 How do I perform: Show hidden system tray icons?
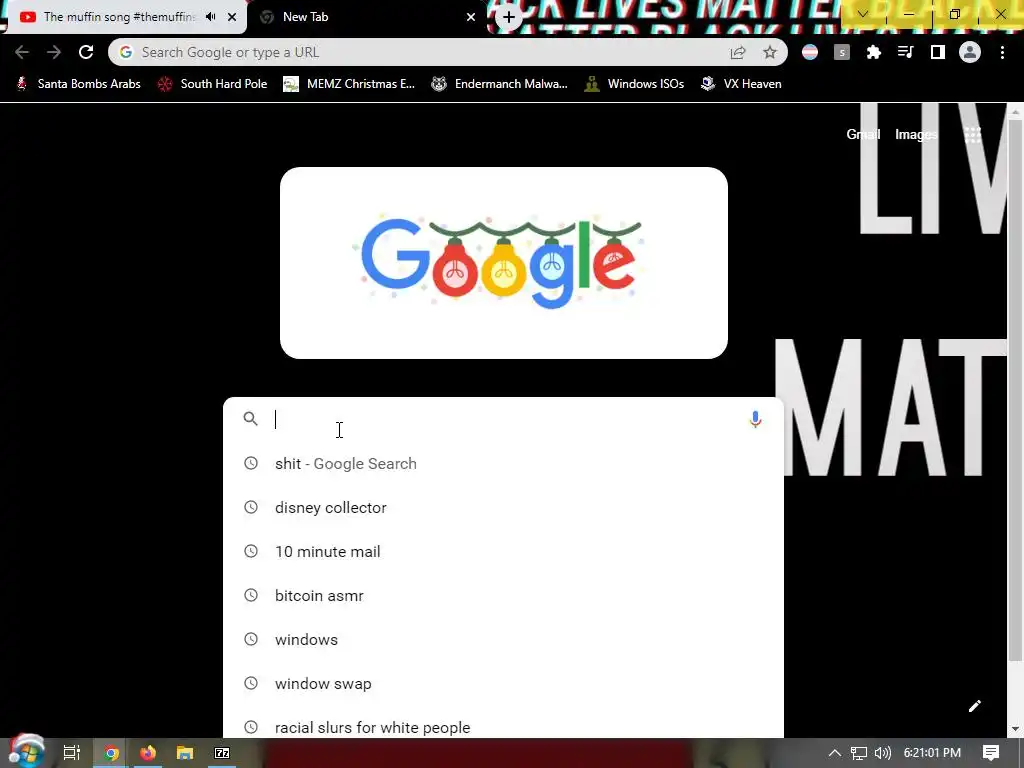pos(835,753)
